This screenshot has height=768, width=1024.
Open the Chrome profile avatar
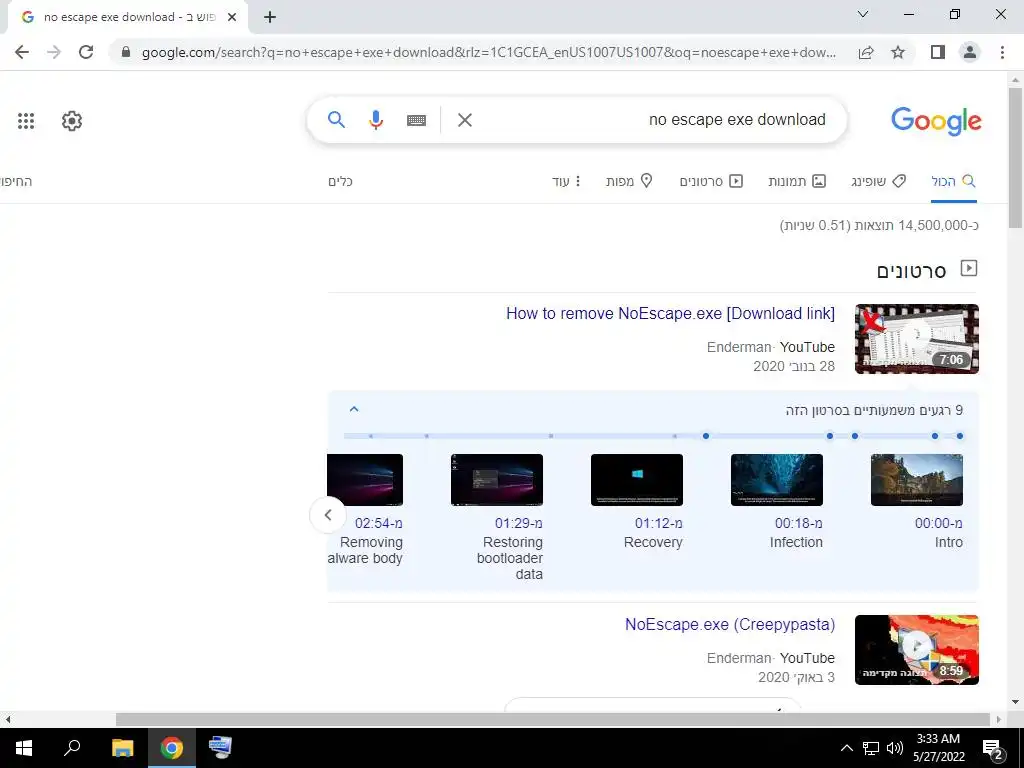[x=970, y=52]
